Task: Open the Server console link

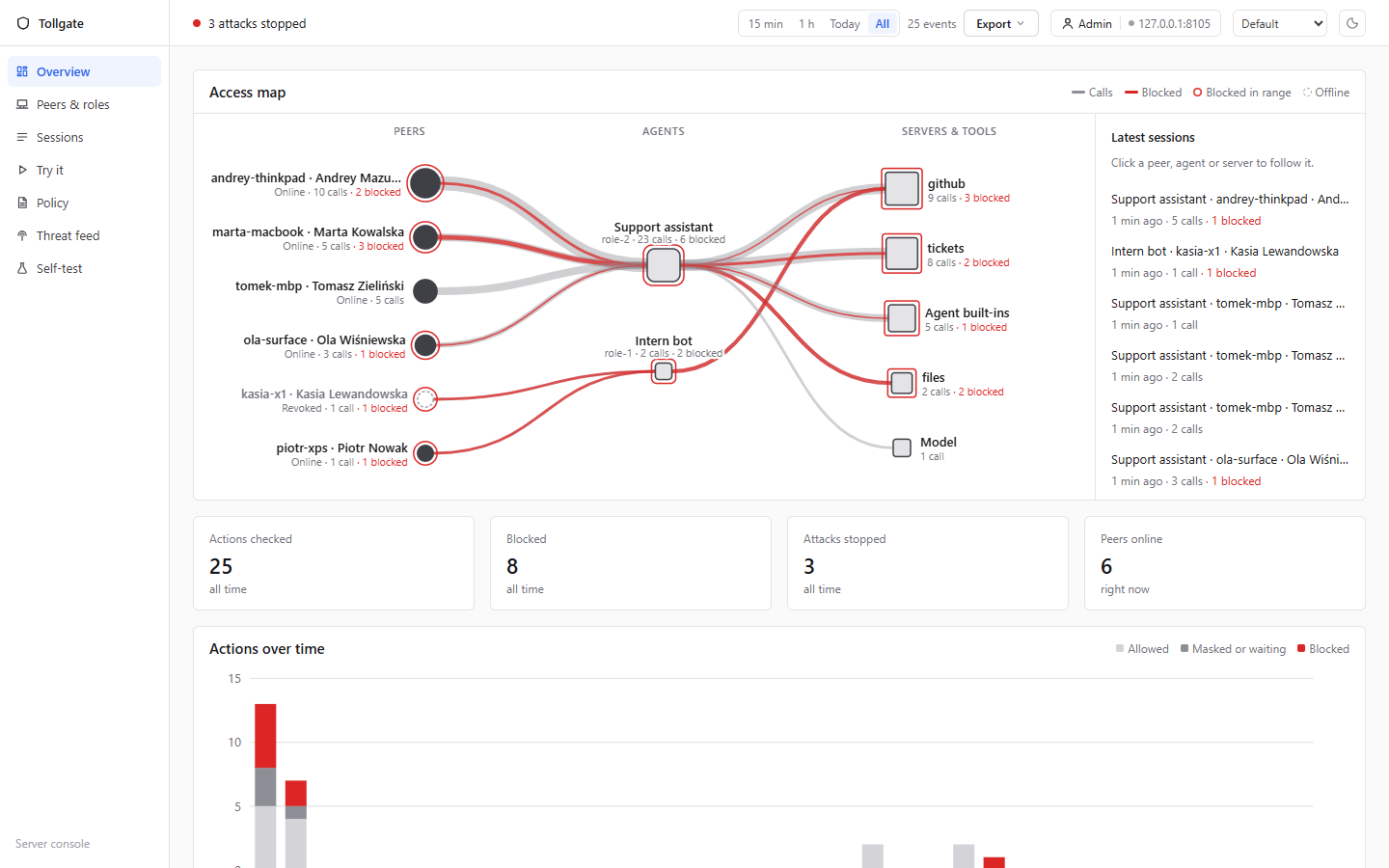Action: click(x=52, y=844)
